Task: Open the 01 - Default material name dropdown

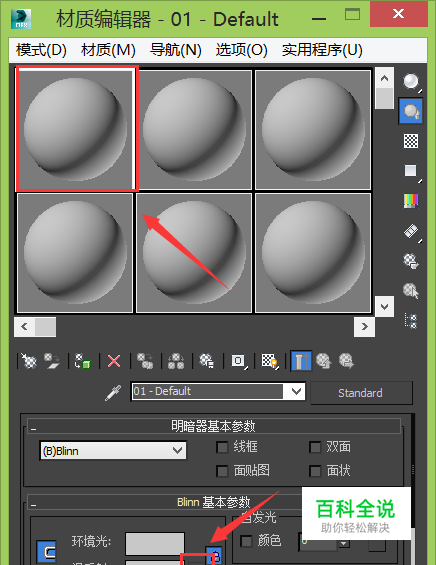Action: coord(296,392)
